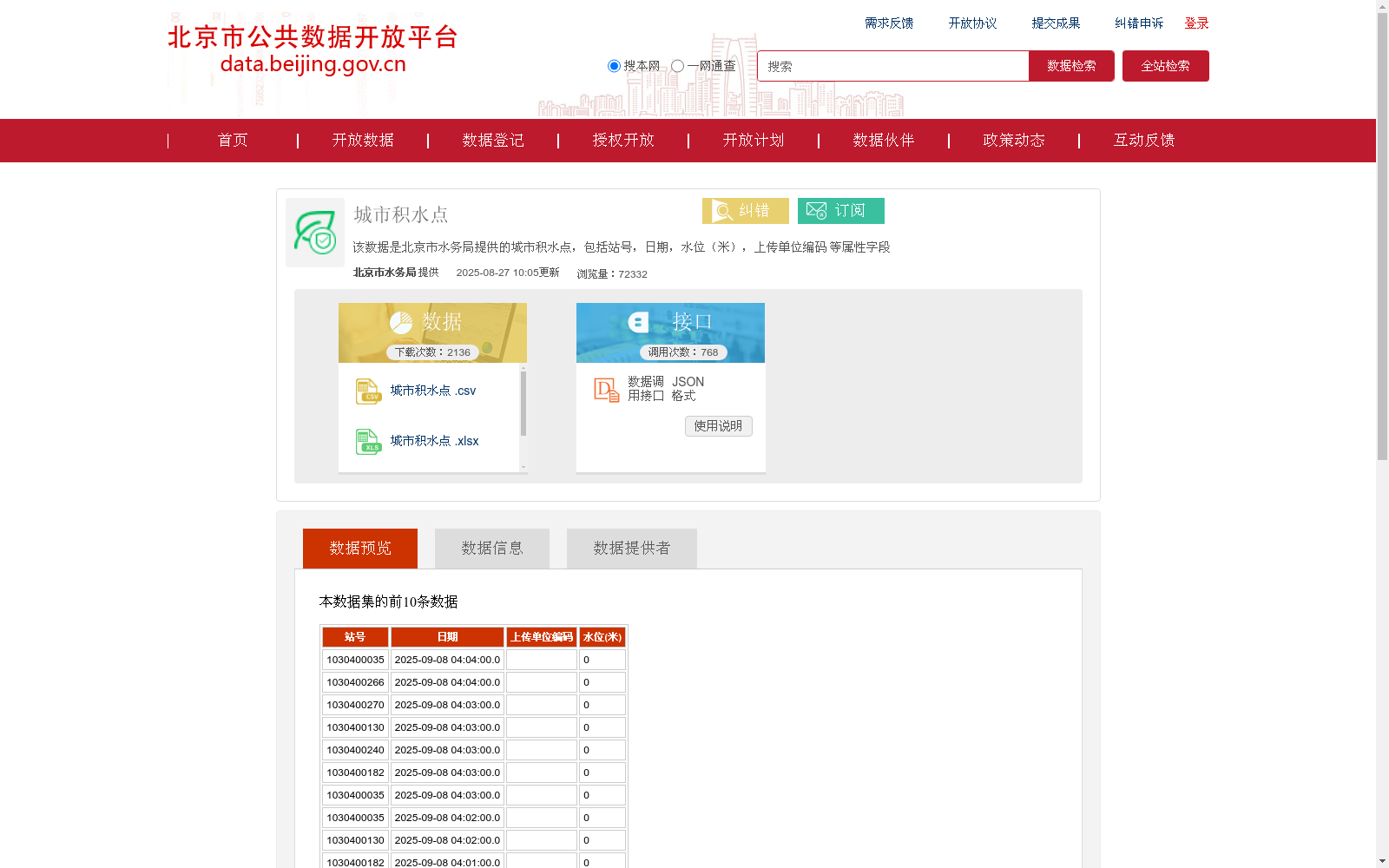Open 开放计划 navigation item

[x=754, y=141]
